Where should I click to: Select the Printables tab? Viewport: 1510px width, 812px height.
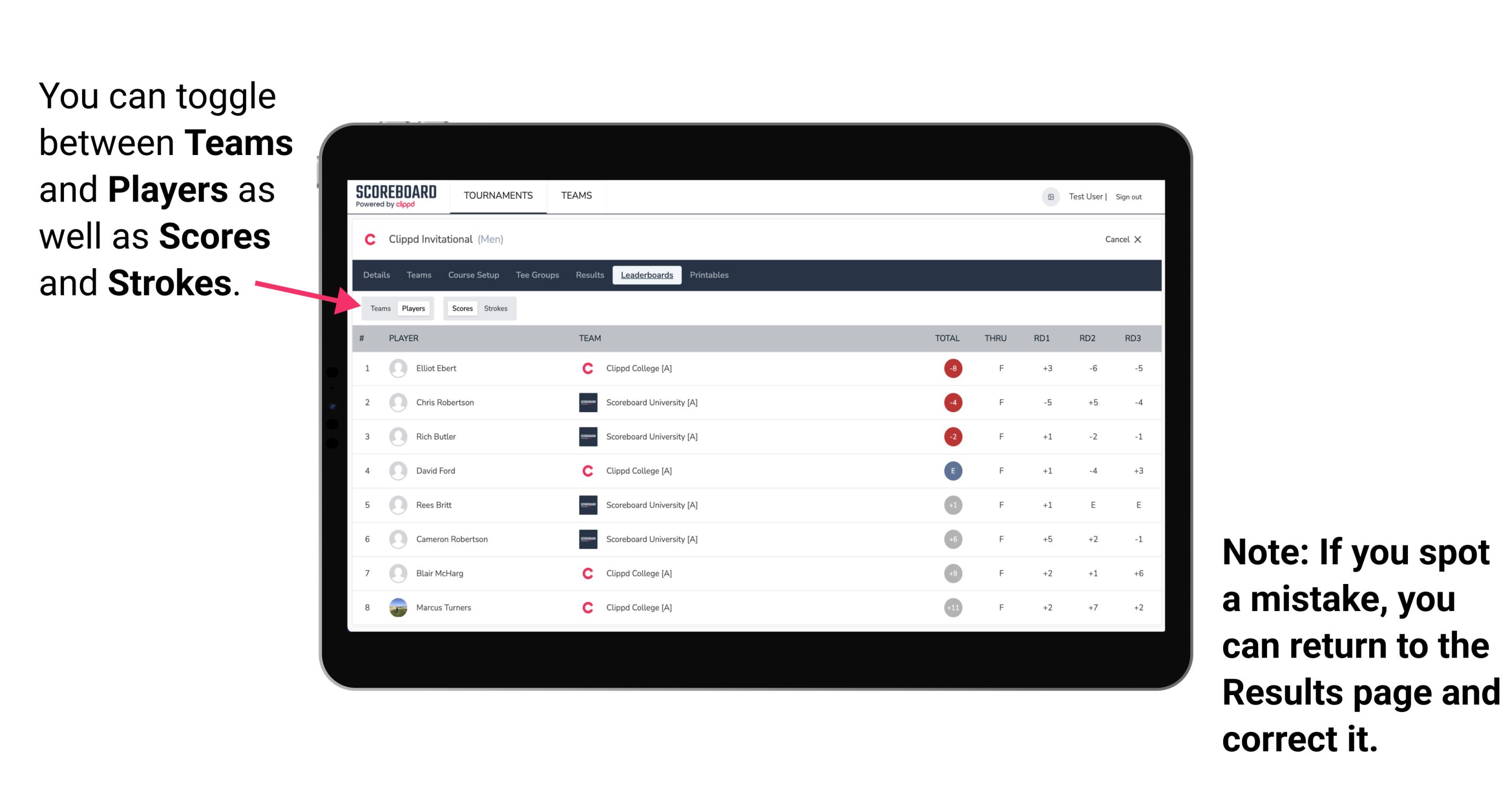710,275
